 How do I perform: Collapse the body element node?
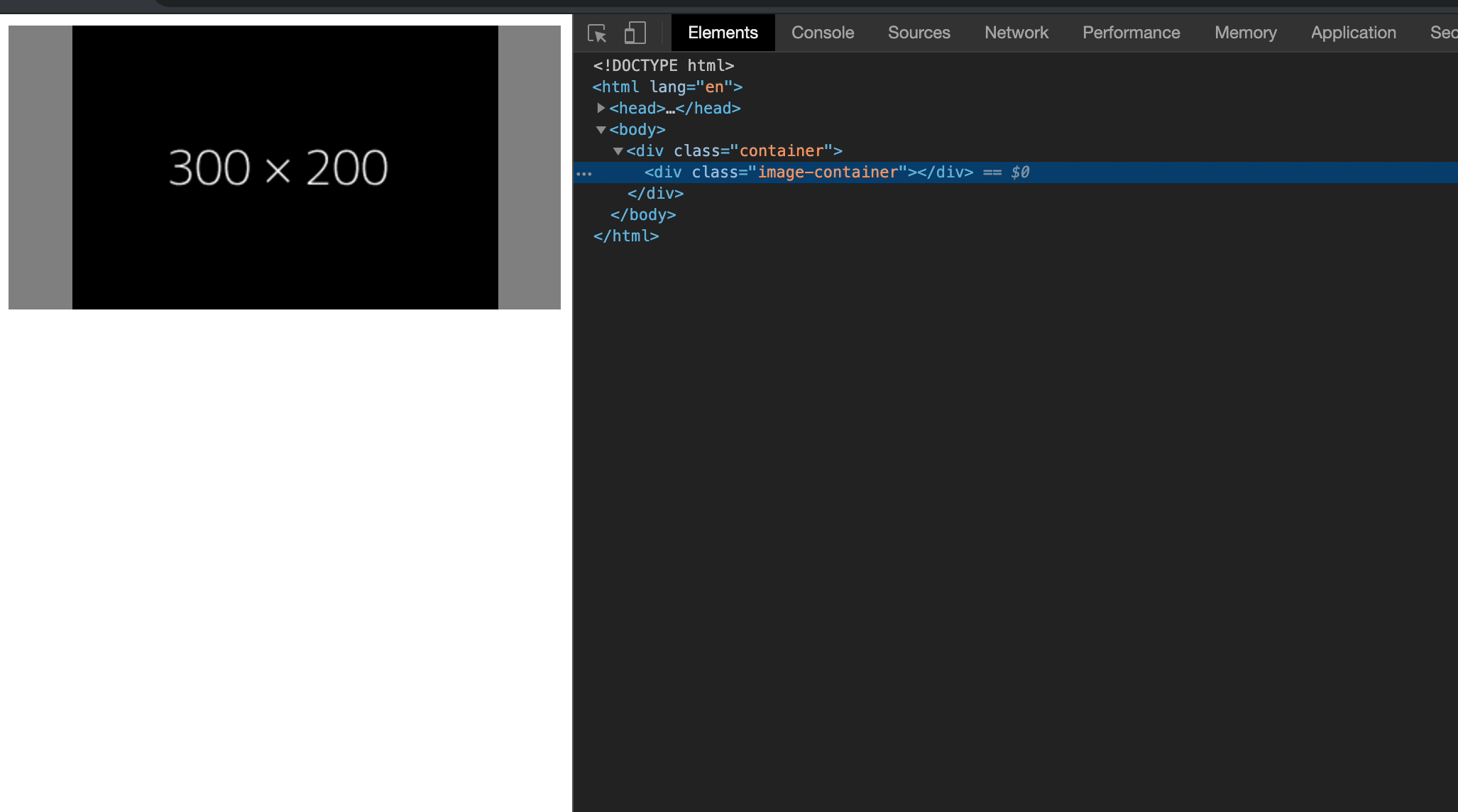click(601, 130)
